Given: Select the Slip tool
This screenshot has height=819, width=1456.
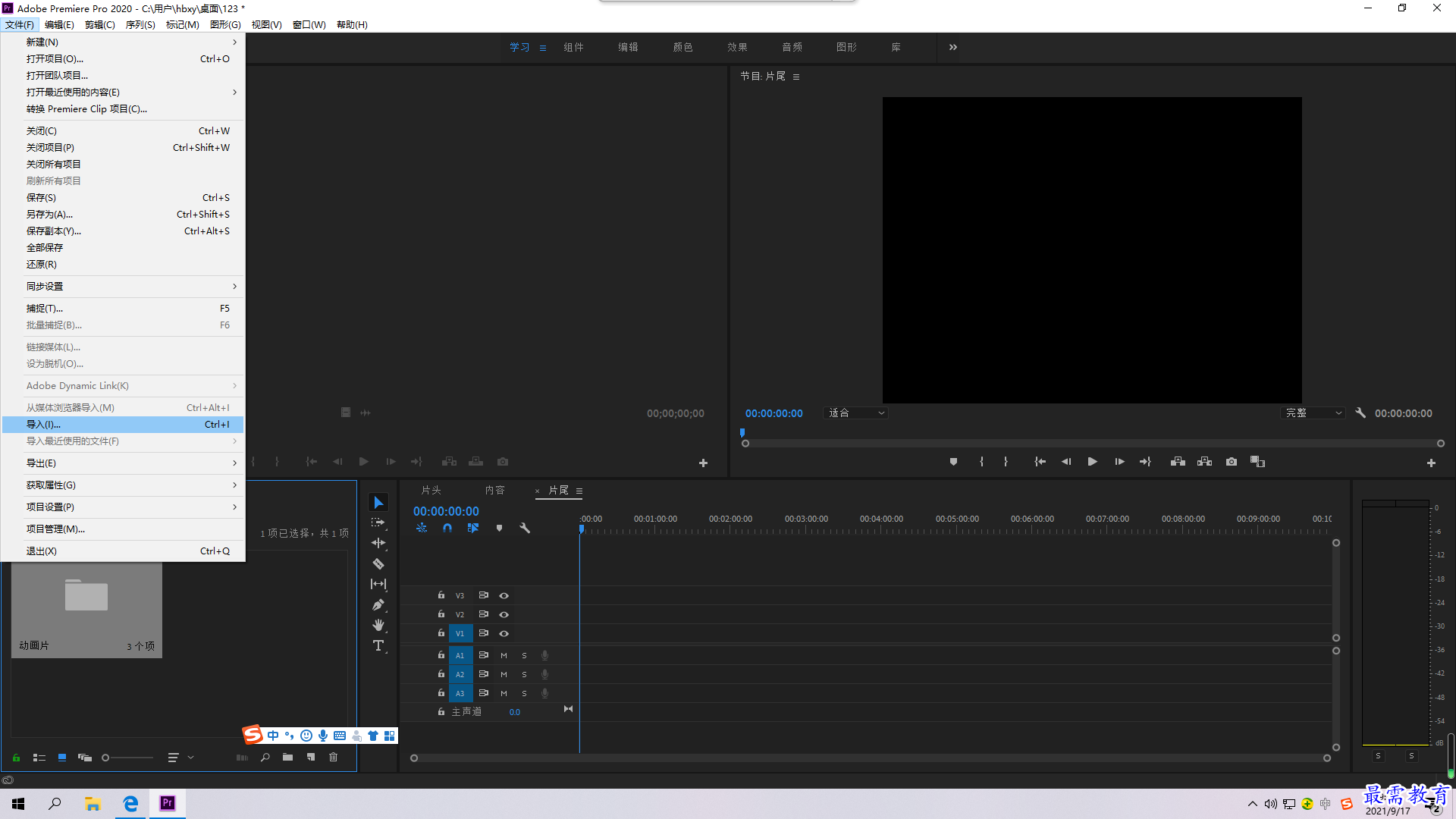Looking at the screenshot, I should pyautogui.click(x=378, y=584).
